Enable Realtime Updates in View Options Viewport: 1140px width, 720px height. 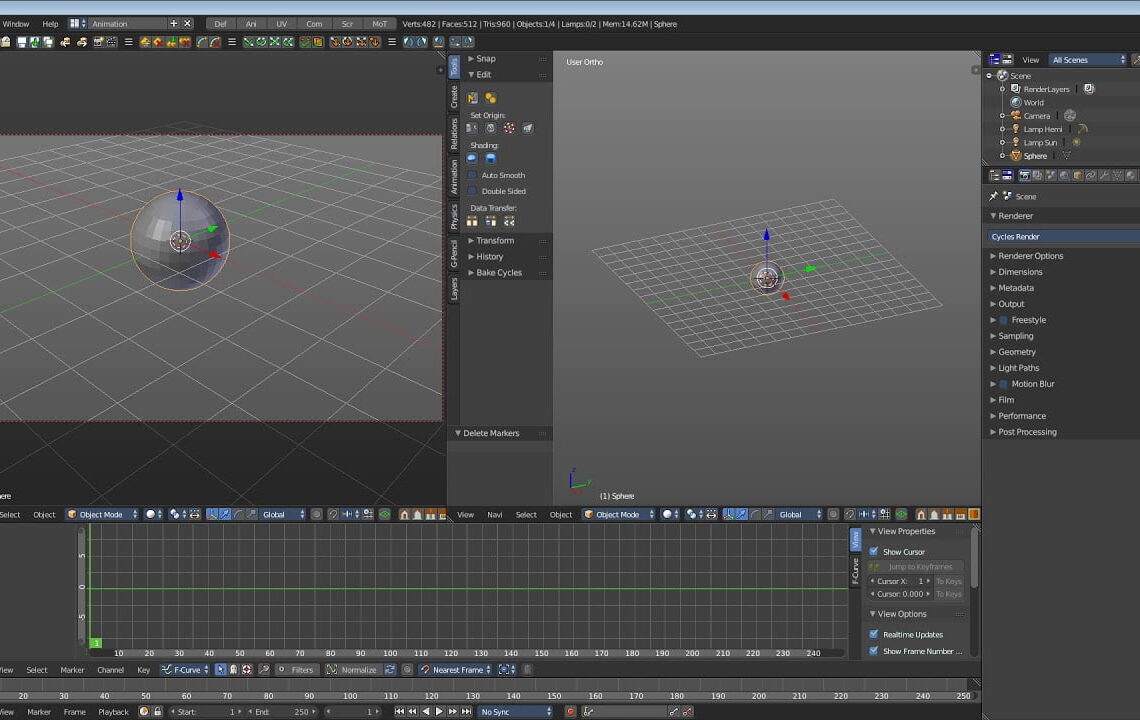point(873,634)
